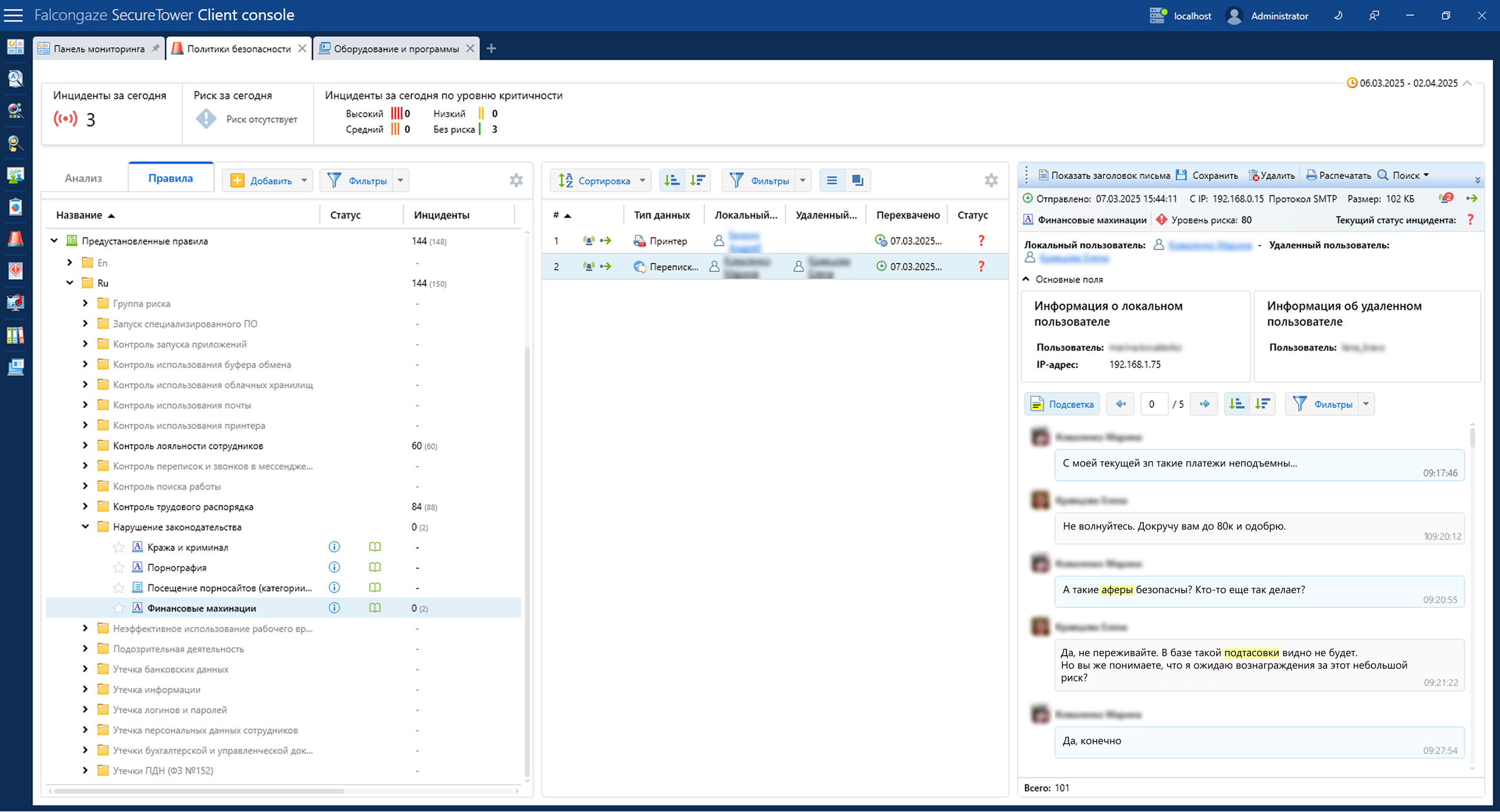Expand Контроль лояльности сотрудников folder
The height and width of the screenshot is (812, 1500).
point(85,446)
